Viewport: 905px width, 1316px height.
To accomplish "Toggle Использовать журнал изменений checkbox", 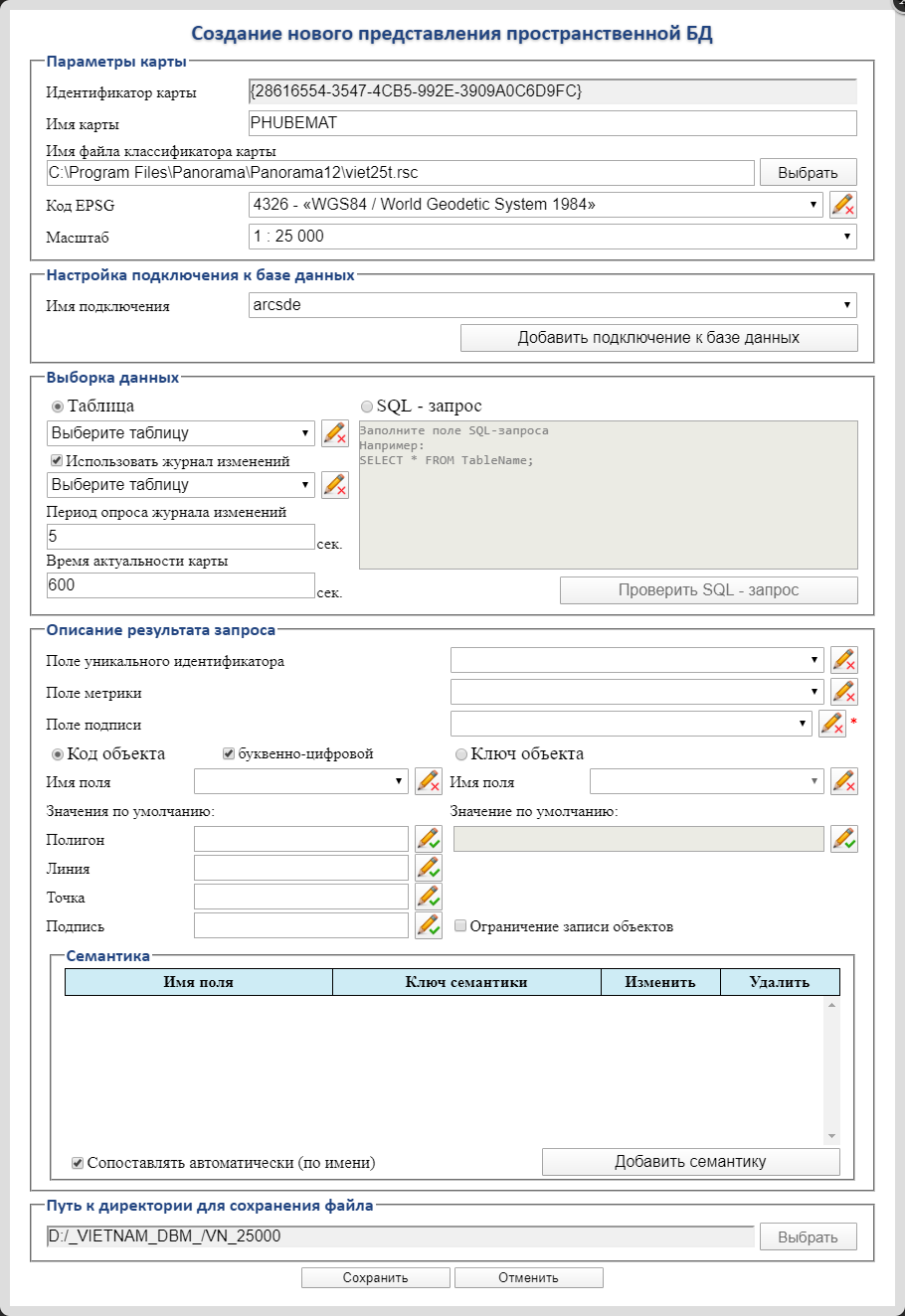I will [57, 461].
